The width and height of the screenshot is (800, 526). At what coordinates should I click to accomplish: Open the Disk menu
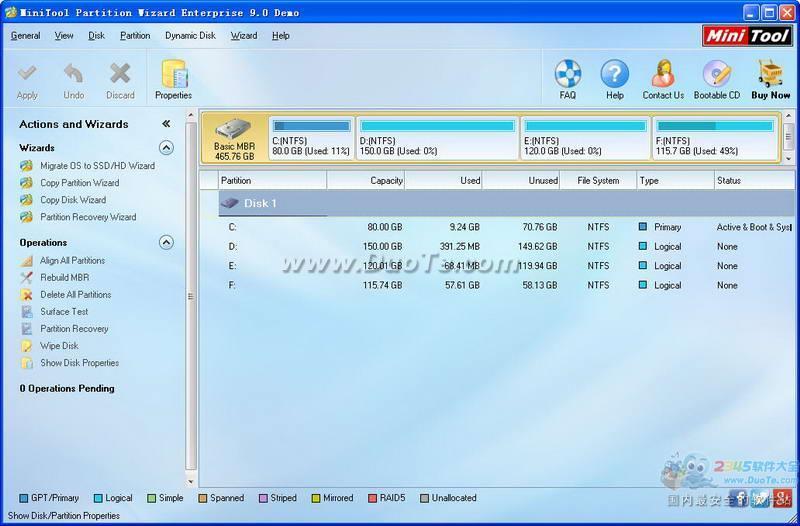(x=96, y=36)
